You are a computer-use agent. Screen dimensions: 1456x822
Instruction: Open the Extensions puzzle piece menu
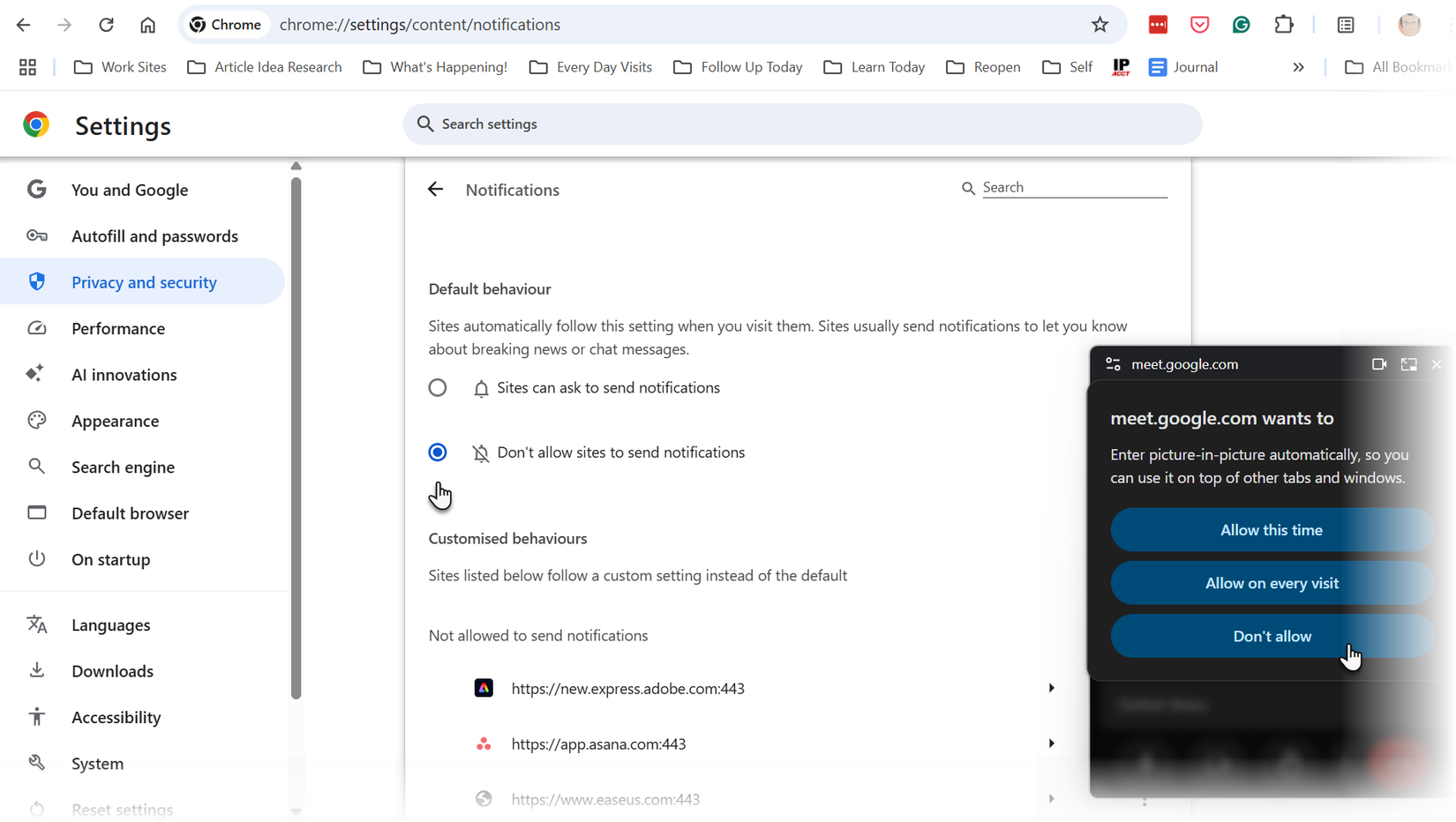click(1284, 25)
